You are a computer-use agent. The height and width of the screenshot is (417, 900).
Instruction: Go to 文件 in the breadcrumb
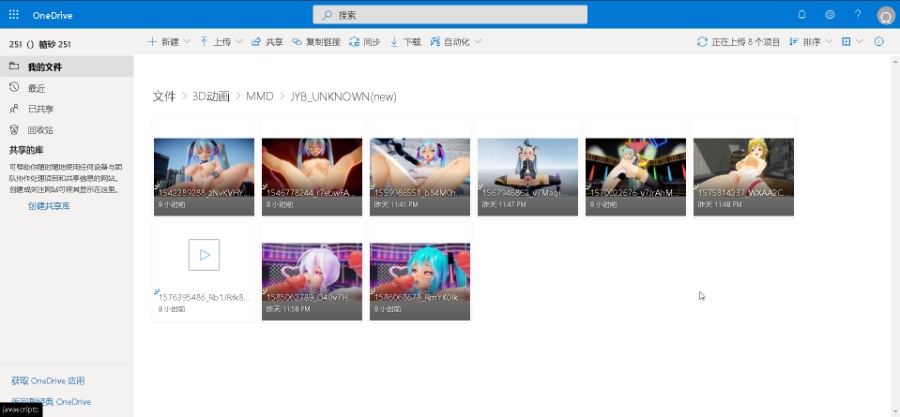point(164,97)
